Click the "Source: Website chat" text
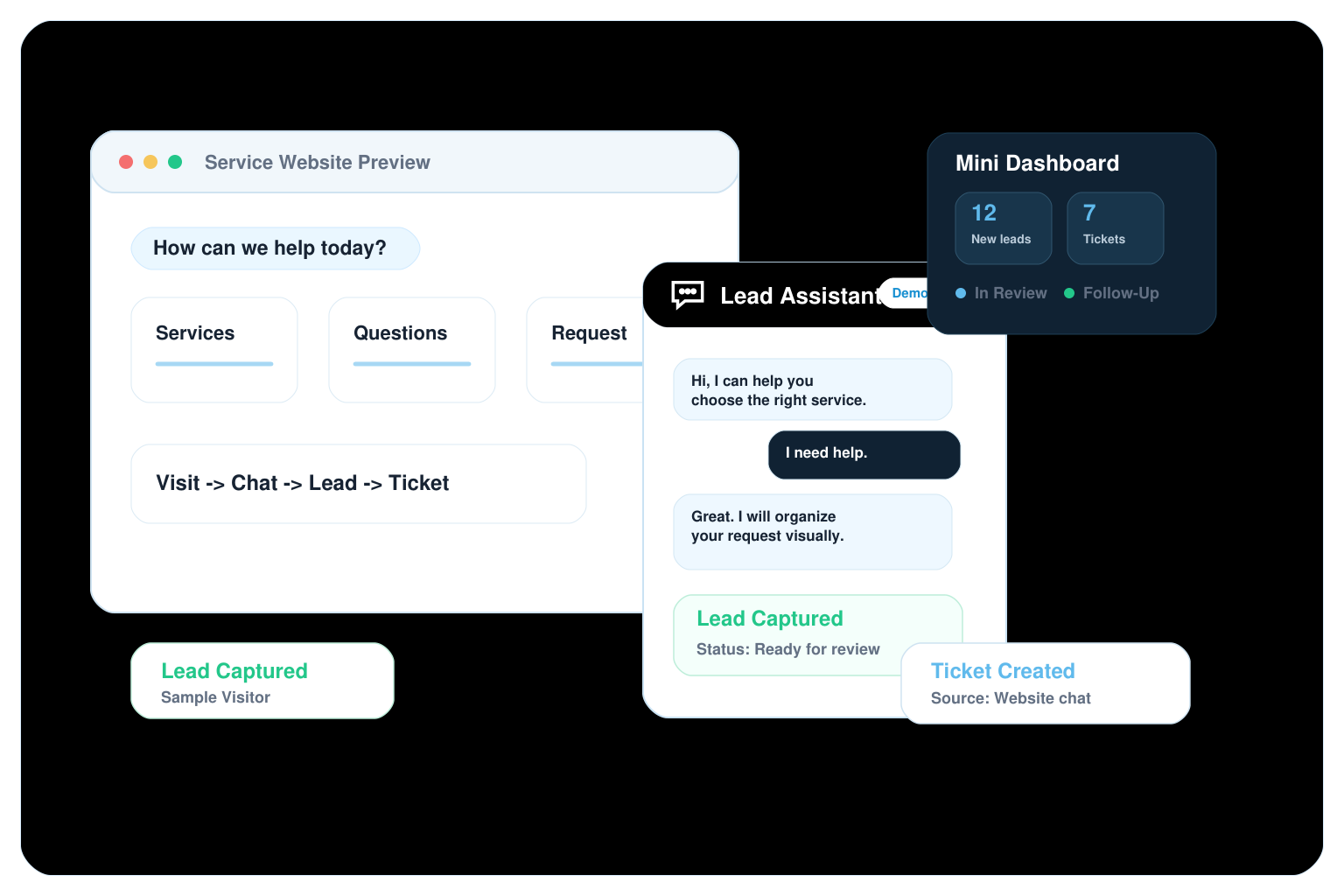Image resolution: width=1344 pixels, height=896 pixels. pyautogui.click(x=1011, y=698)
